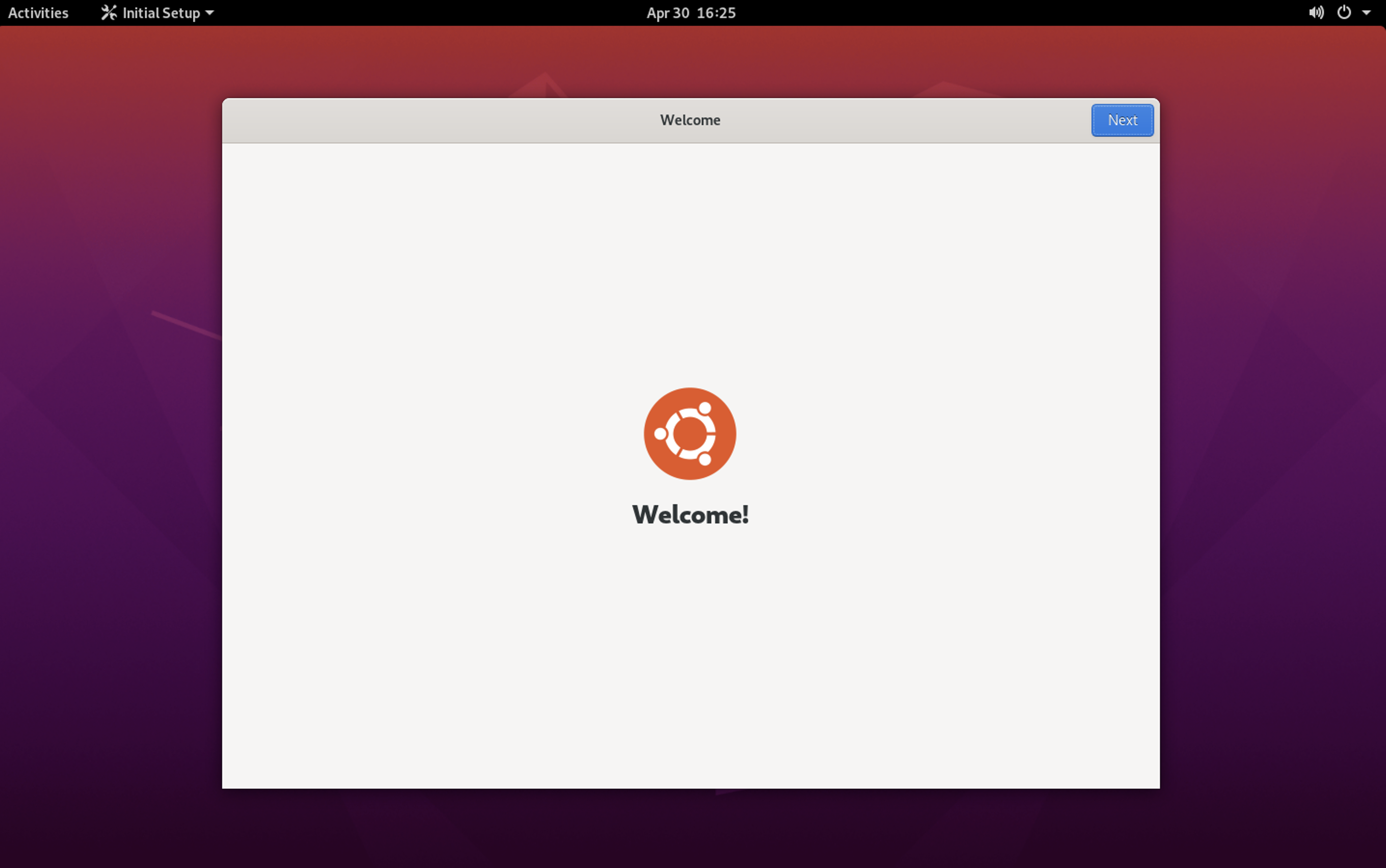The image size is (1386, 868).
Task: Open the Activities overview
Action: tap(38, 13)
